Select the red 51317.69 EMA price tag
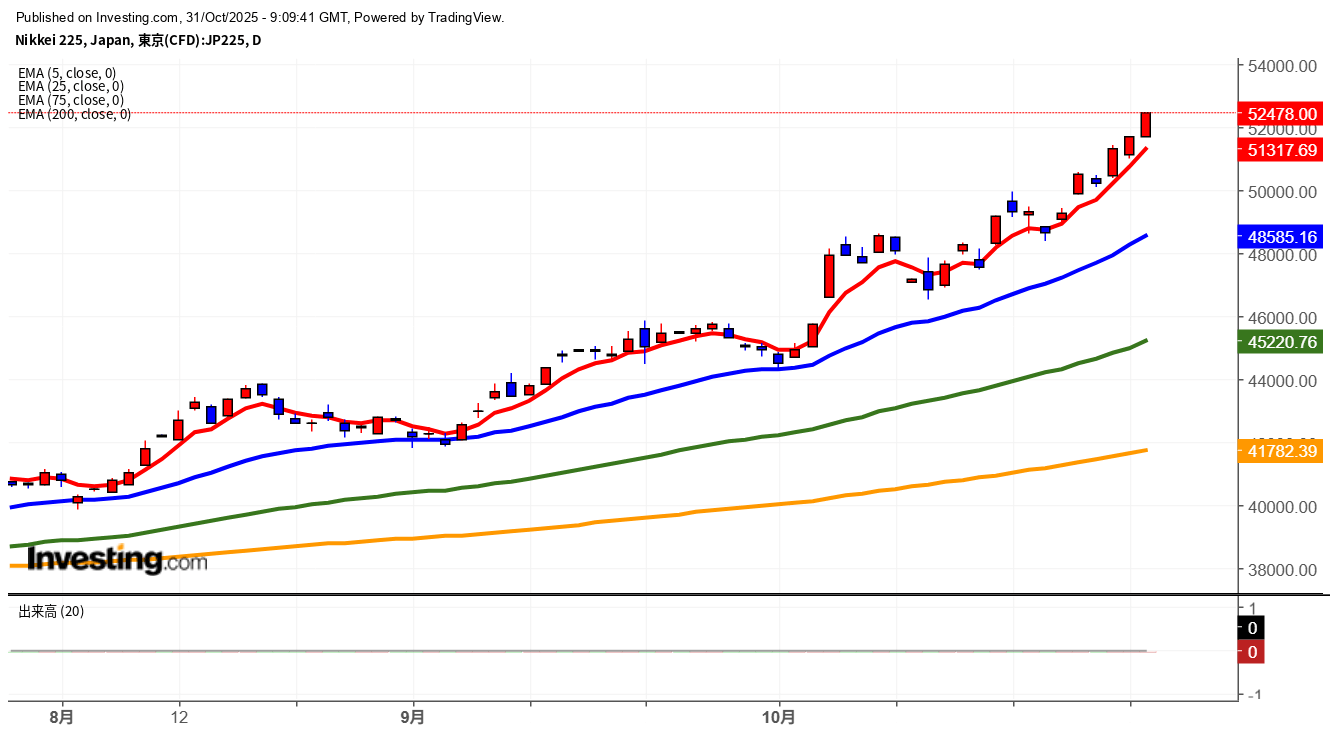This screenshot has height=734, width=1330. 1281,150
